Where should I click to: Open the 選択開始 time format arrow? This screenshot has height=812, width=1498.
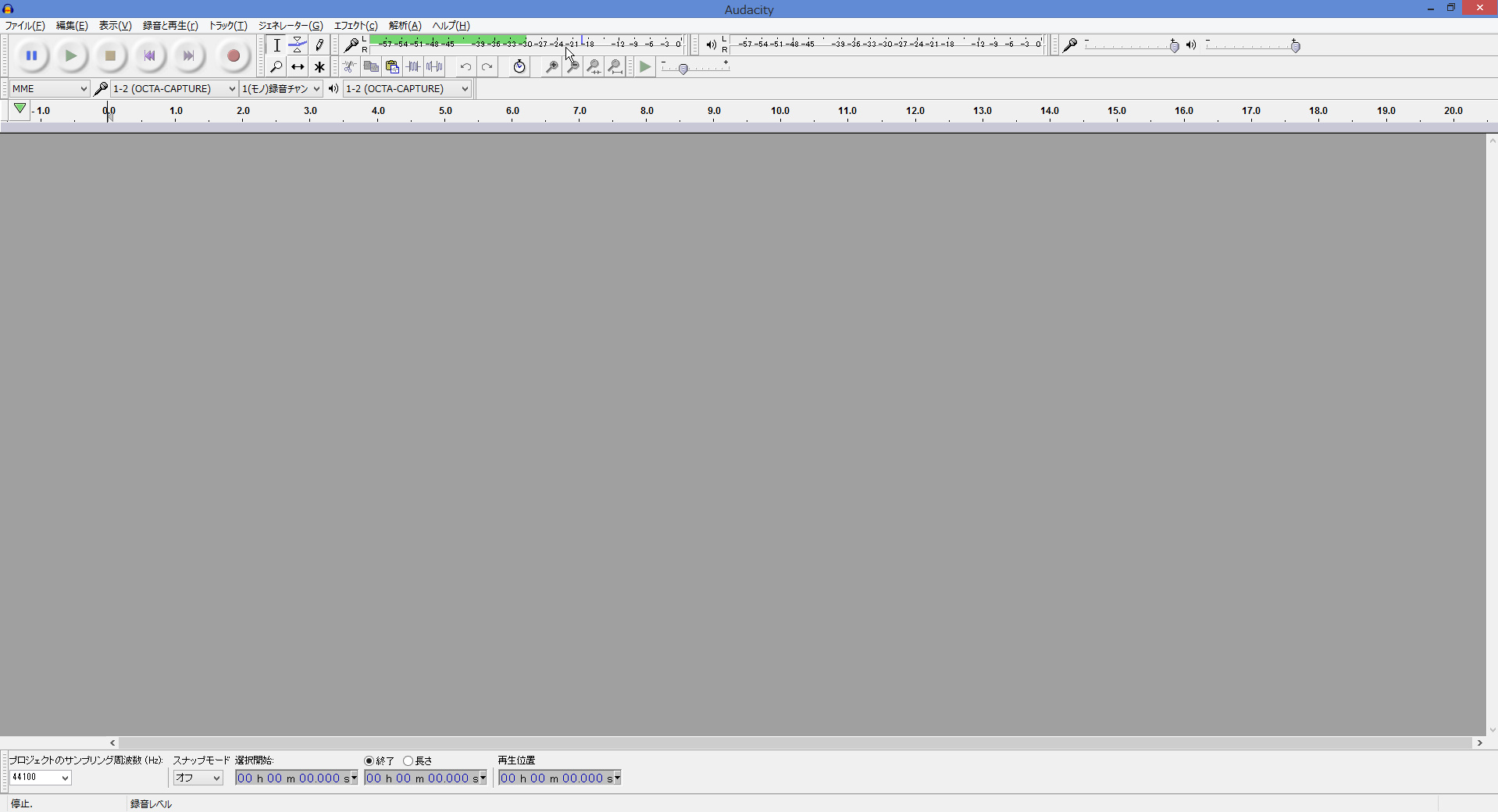tap(354, 778)
